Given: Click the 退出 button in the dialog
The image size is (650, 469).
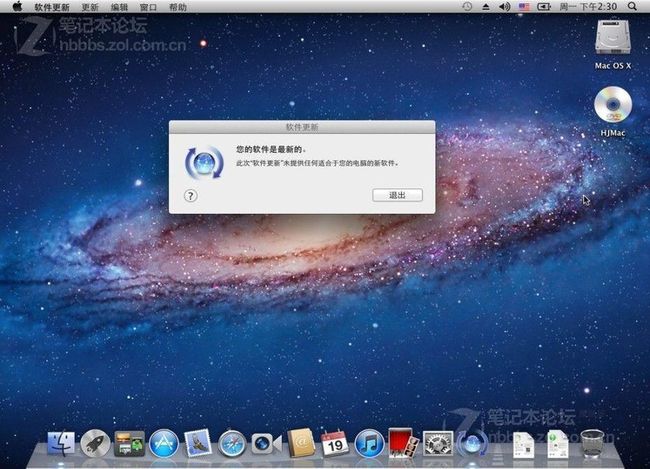Looking at the screenshot, I should click(397, 195).
